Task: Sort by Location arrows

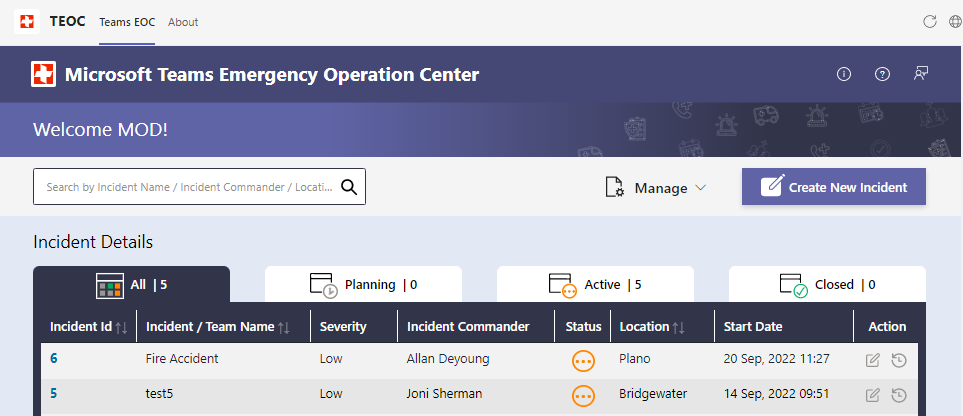Action: (678, 328)
